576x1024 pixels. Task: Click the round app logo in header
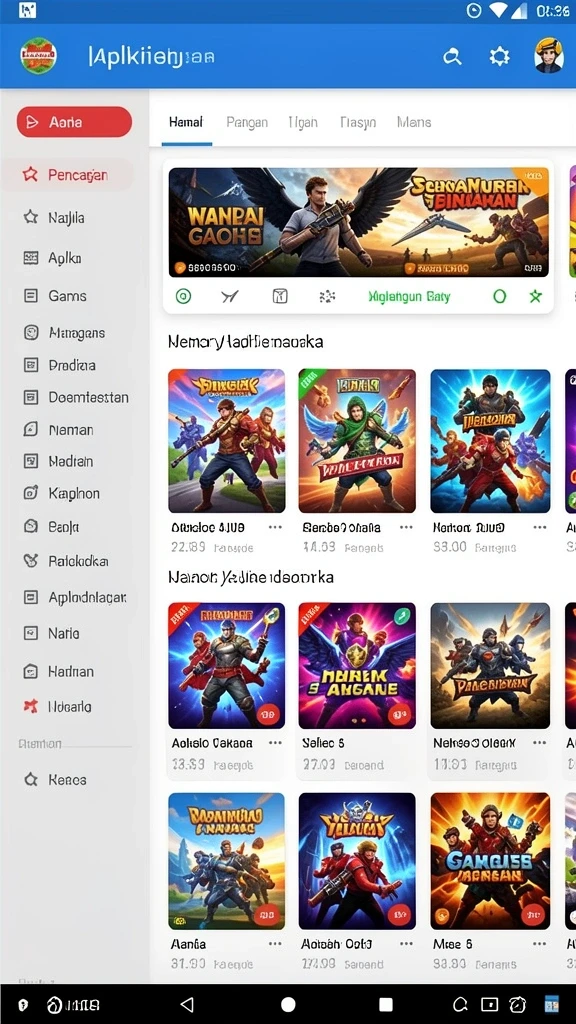click(x=39, y=56)
